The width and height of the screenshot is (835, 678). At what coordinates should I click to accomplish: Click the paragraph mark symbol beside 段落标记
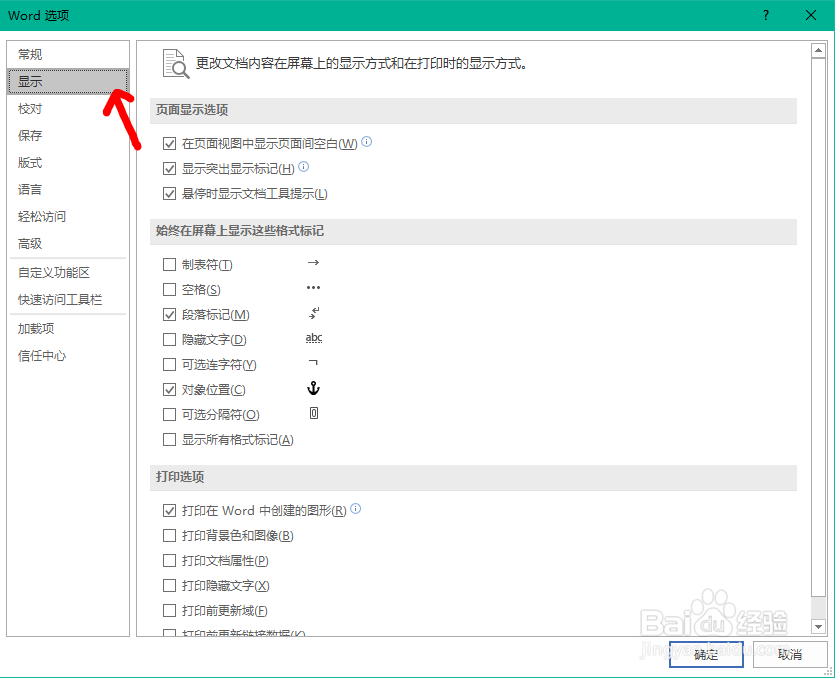[314, 313]
